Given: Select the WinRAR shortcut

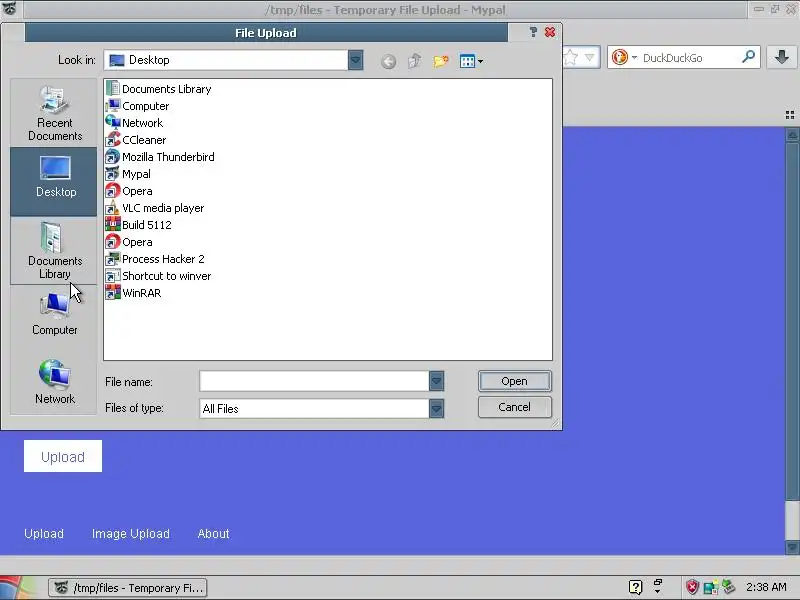Looking at the screenshot, I should coord(133,293).
